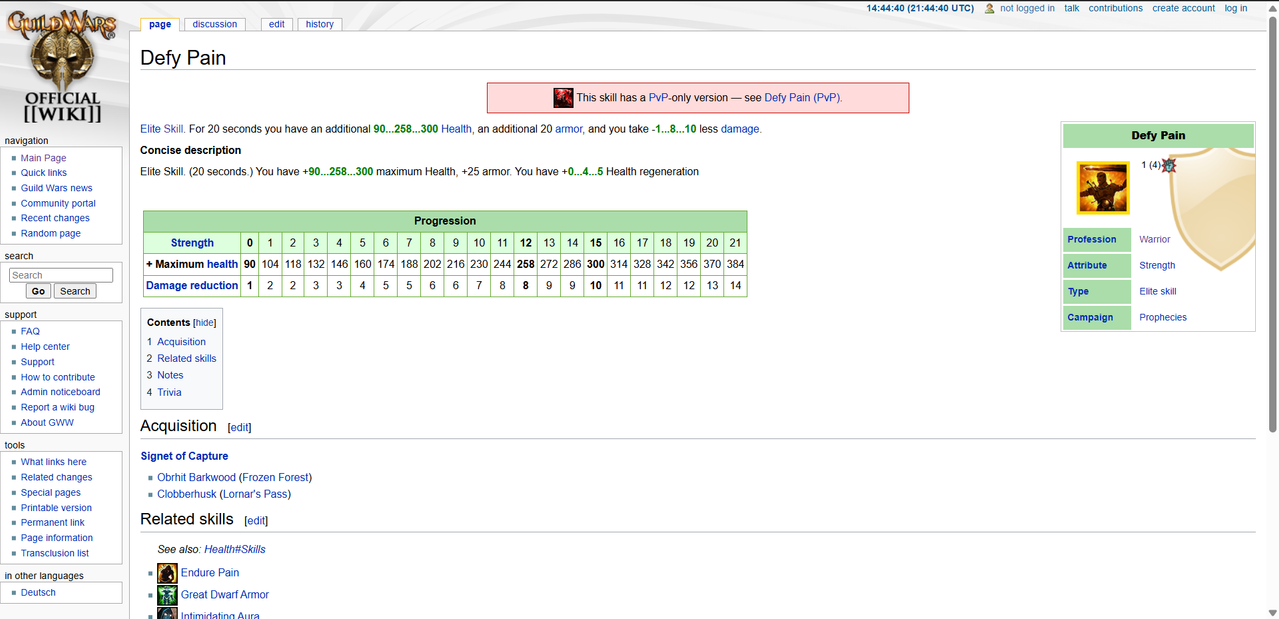Click the 258 maximum health cell
The height and width of the screenshot is (619, 1279).
click(x=525, y=264)
